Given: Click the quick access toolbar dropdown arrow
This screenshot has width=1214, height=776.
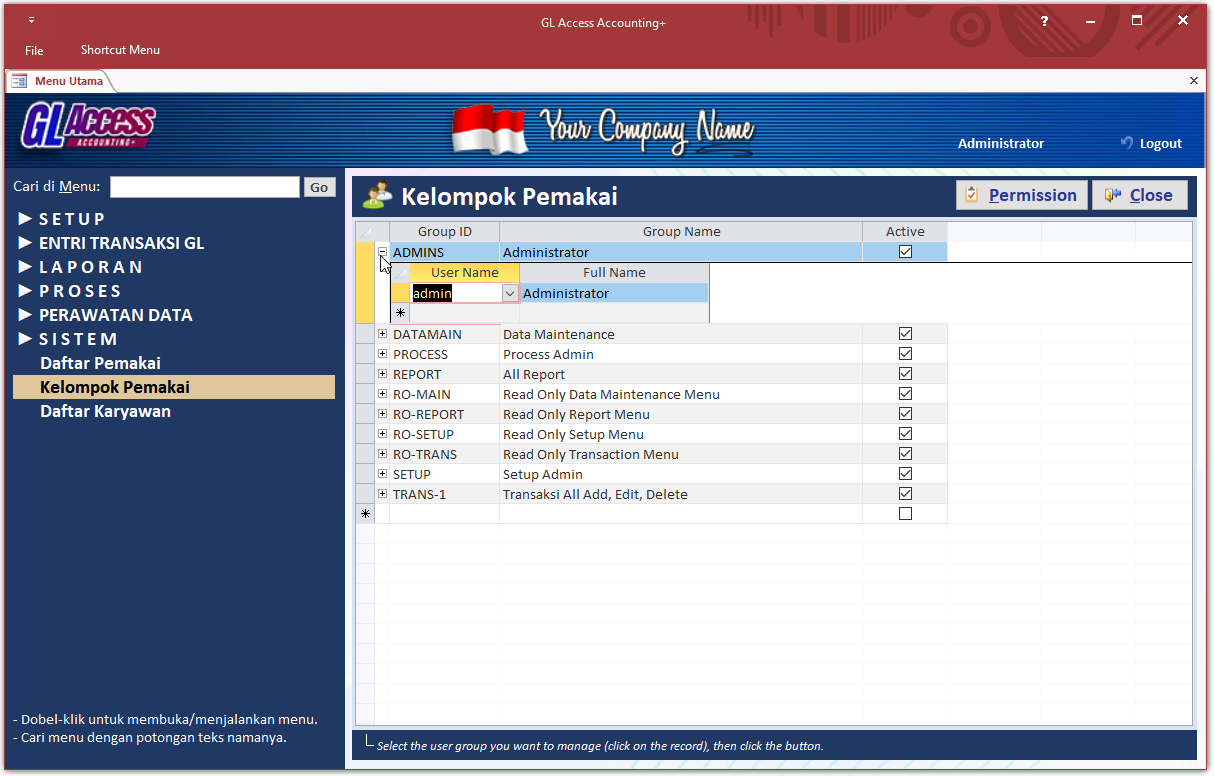Looking at the screenshot, I should click(x=31, y=21).
